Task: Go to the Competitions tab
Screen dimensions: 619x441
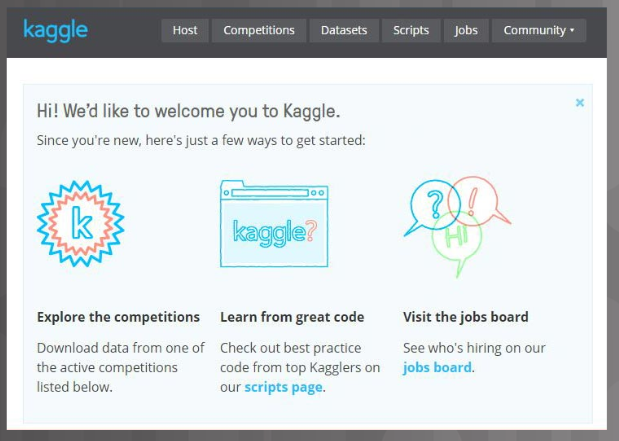Action: tap(259, 30)
